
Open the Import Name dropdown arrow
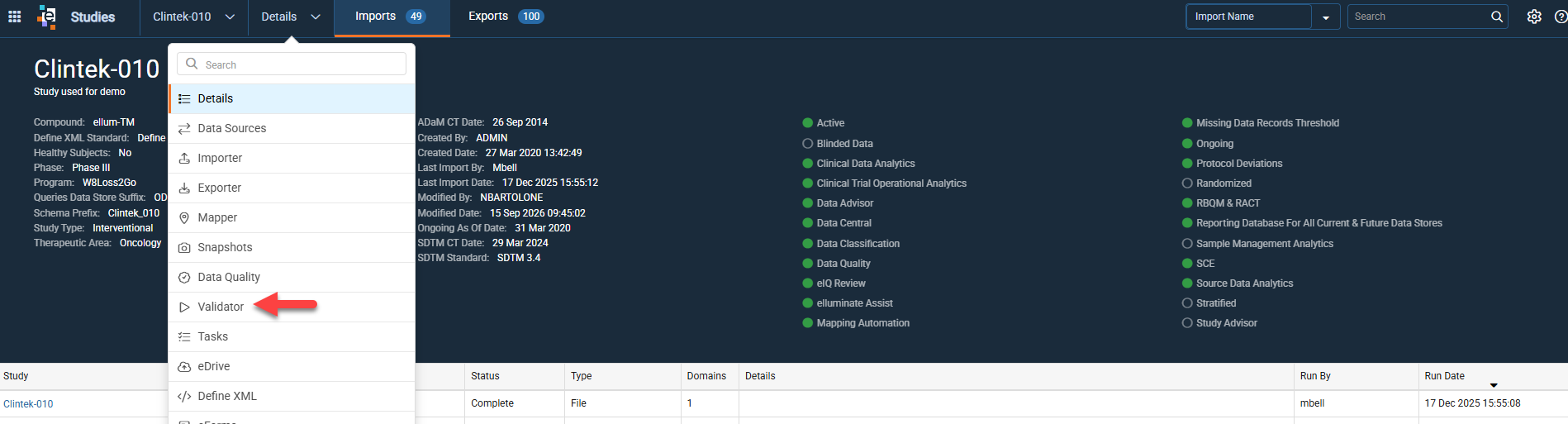tap(1326, 17)
